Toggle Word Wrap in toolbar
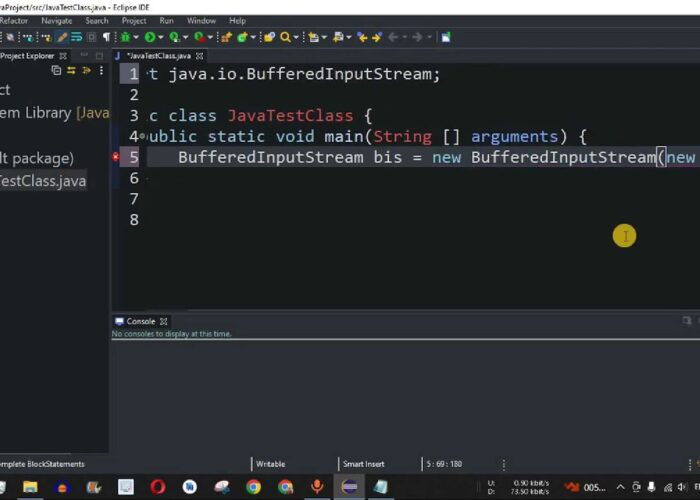The width and height of the screenshot is (700, 500). (x=77, y=37)
